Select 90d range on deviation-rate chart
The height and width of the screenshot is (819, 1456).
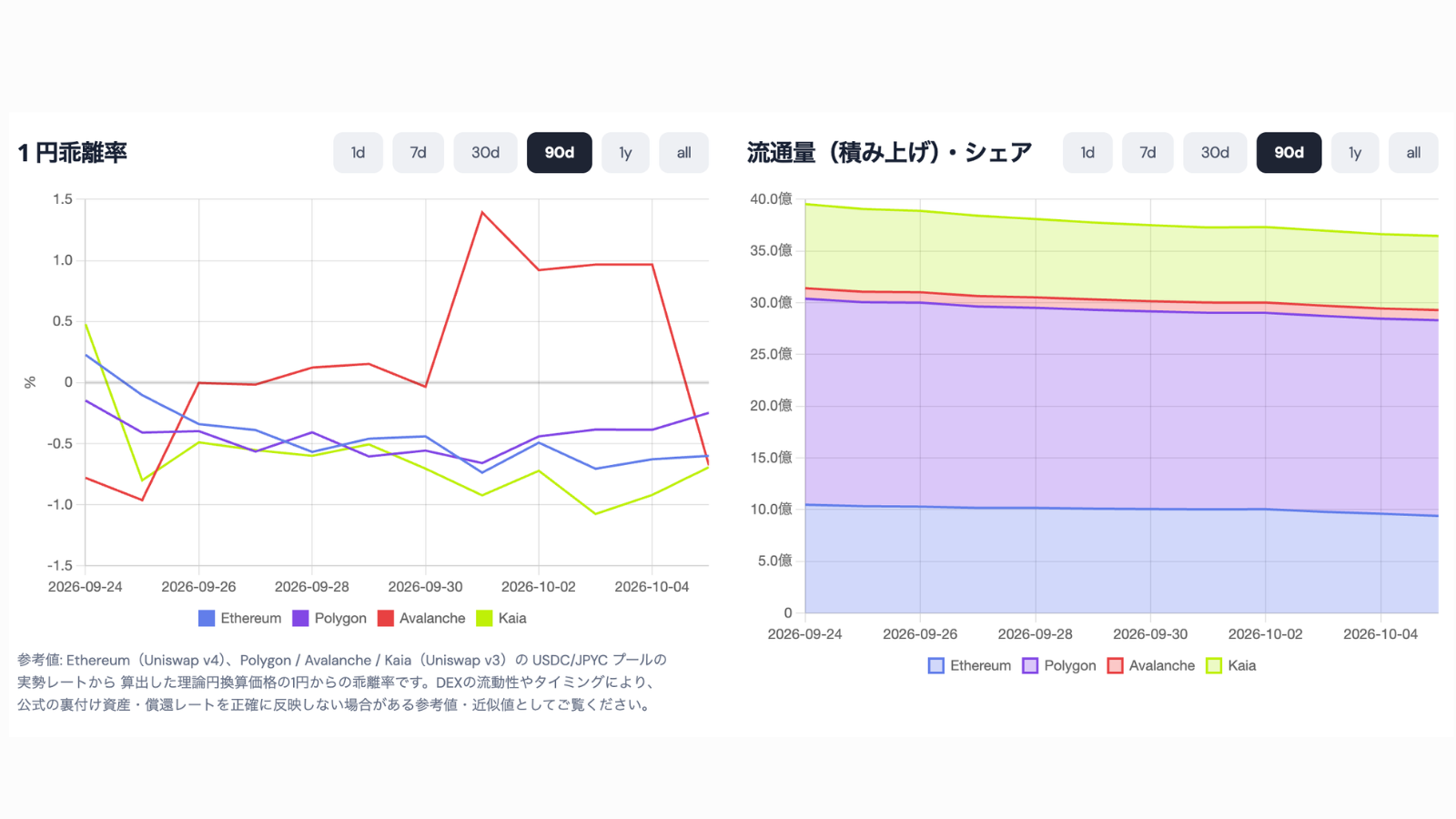point(560,153)
